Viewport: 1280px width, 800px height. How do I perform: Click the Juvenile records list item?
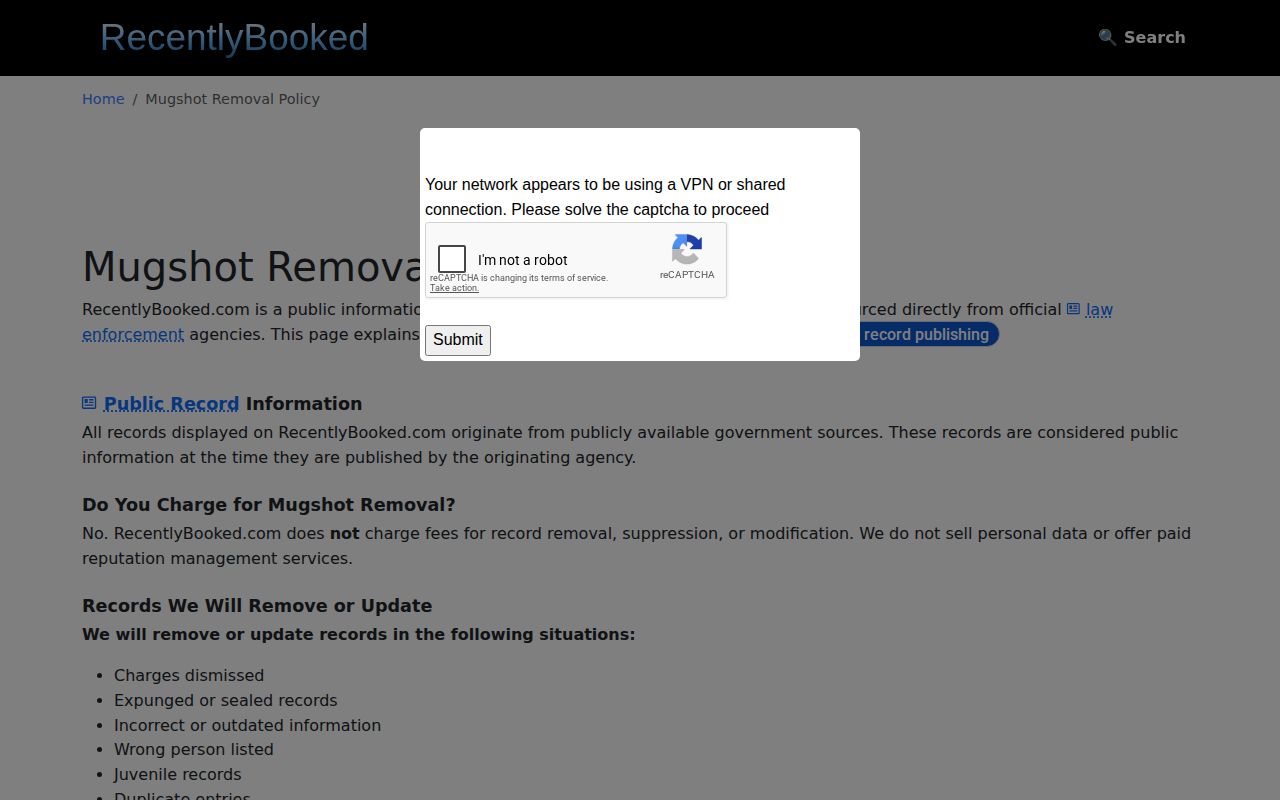pos(178,775)
